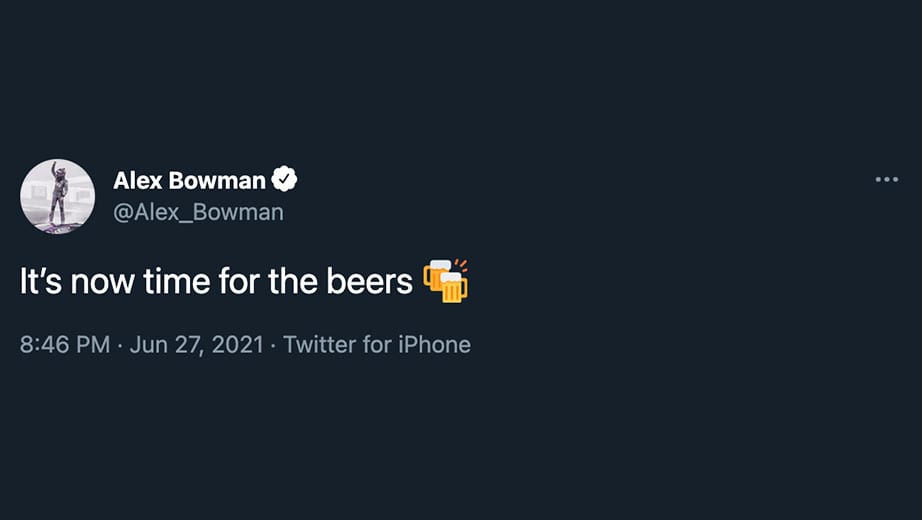Visit the @Alex_Bowman handle link
The width and height of the screenshot is (922, 520).
coord(198,212)
